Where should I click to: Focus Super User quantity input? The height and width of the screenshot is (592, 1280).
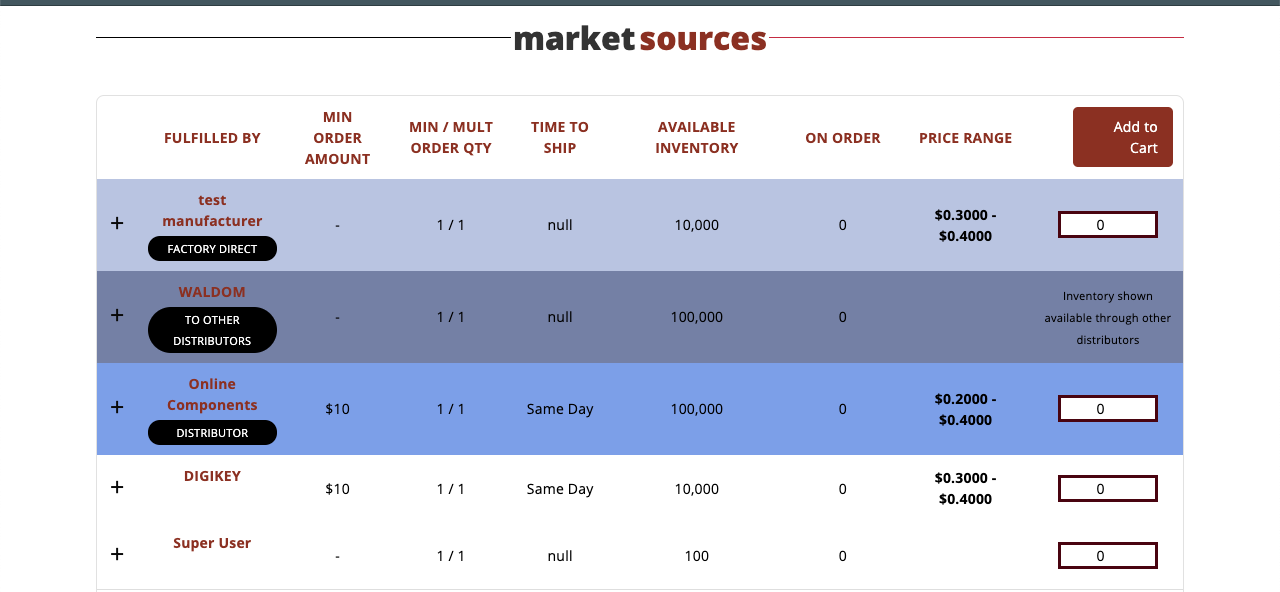1108,556
